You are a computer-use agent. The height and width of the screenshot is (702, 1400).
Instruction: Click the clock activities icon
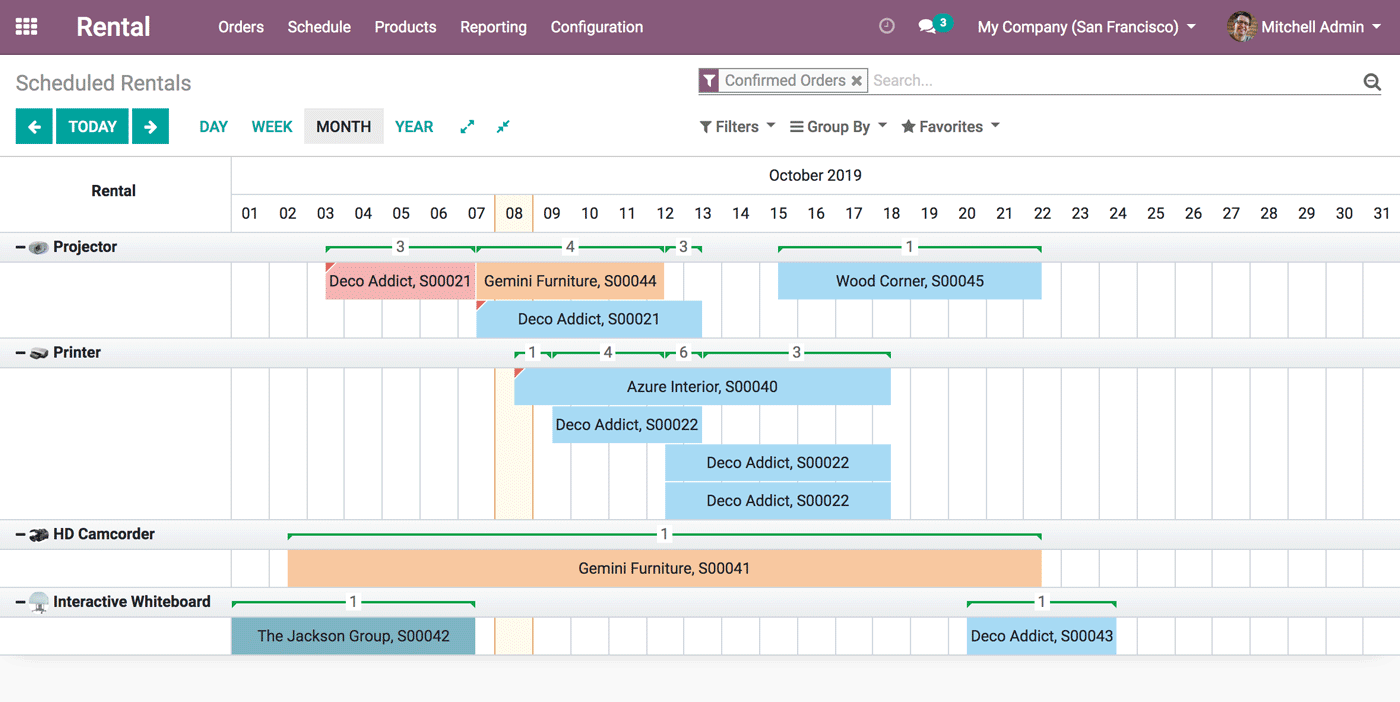(886, 27)
